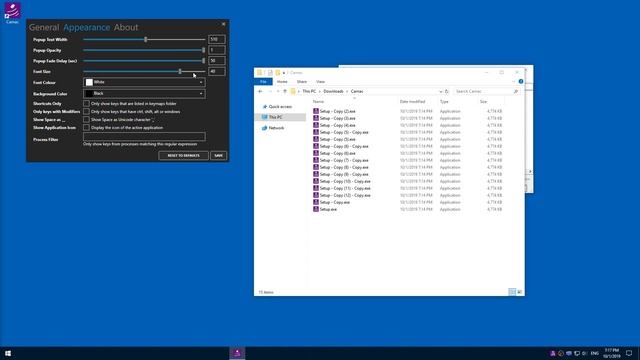Click the Popup Opacity slider handle
The image size is (640, 360).
pos(203,50)
